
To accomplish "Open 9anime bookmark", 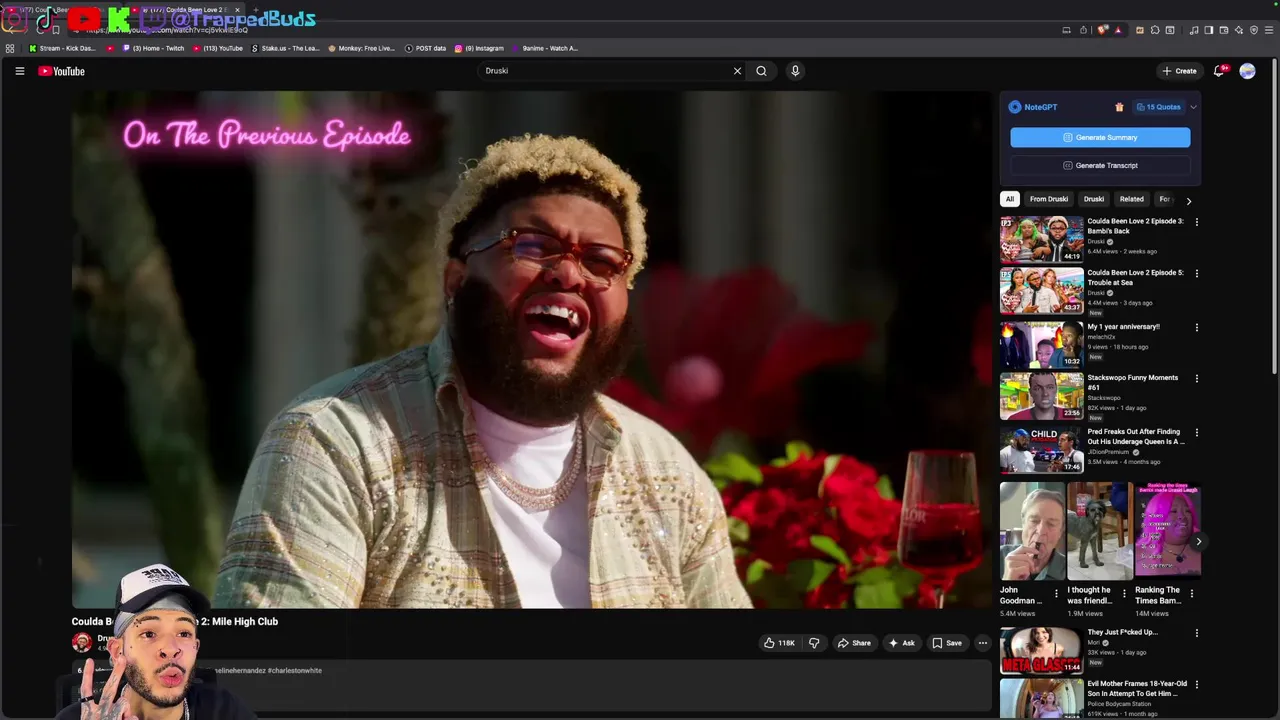I will pyautogui.click(x=545, y=48).
